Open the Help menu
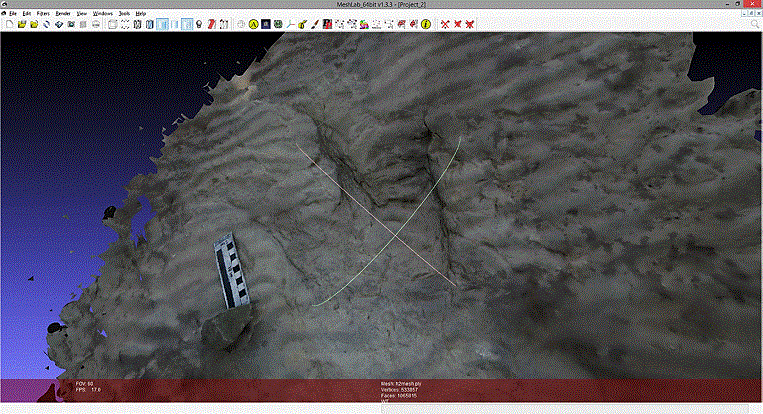763x414 pixels. [x=140, y=13]
